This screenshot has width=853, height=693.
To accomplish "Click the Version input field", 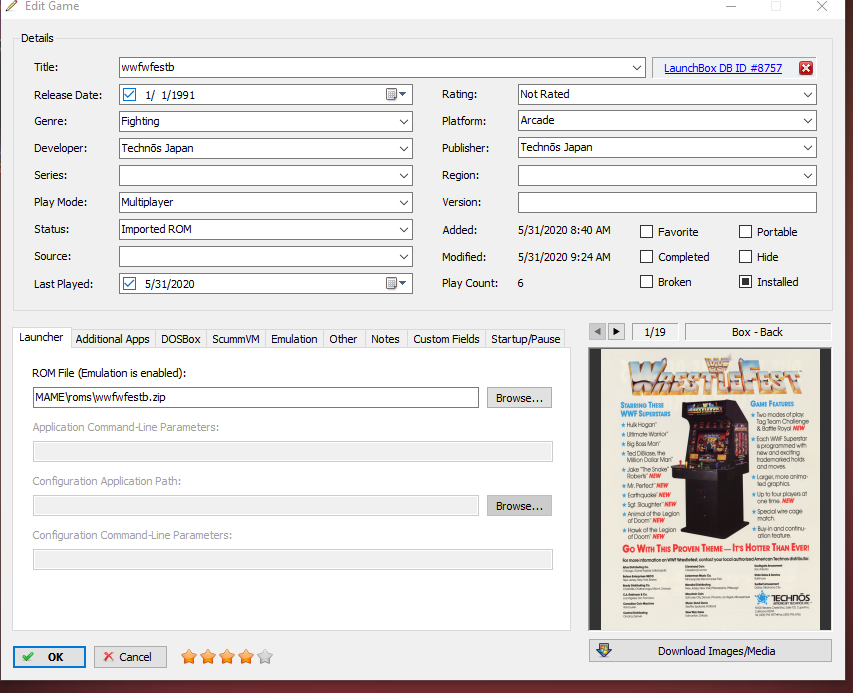I will (x=667, y=202).
